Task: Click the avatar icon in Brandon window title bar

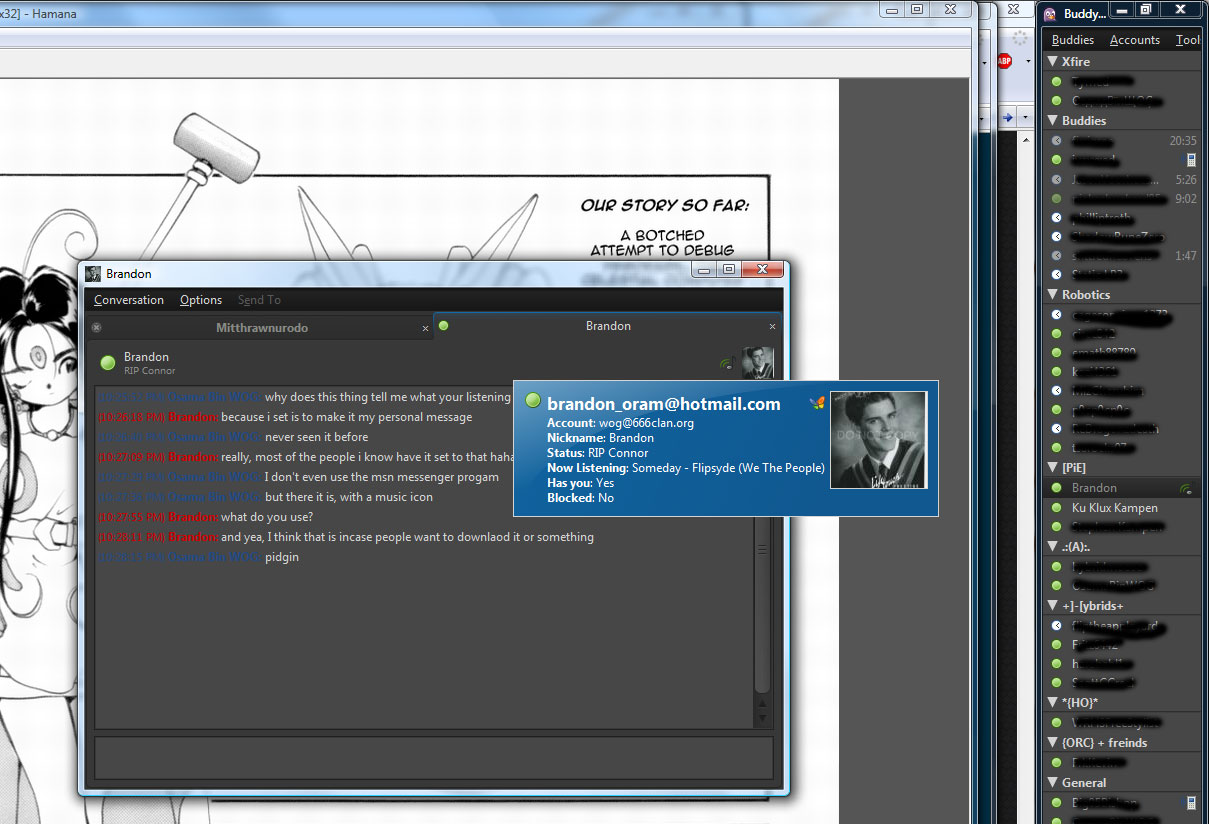Action: (x=93, y=274)
